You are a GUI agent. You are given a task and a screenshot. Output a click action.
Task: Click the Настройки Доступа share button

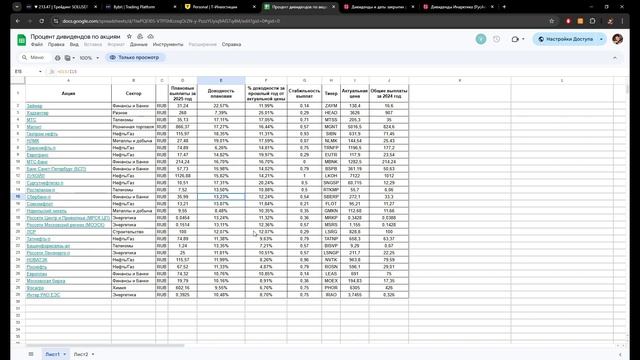pos(565,39)
